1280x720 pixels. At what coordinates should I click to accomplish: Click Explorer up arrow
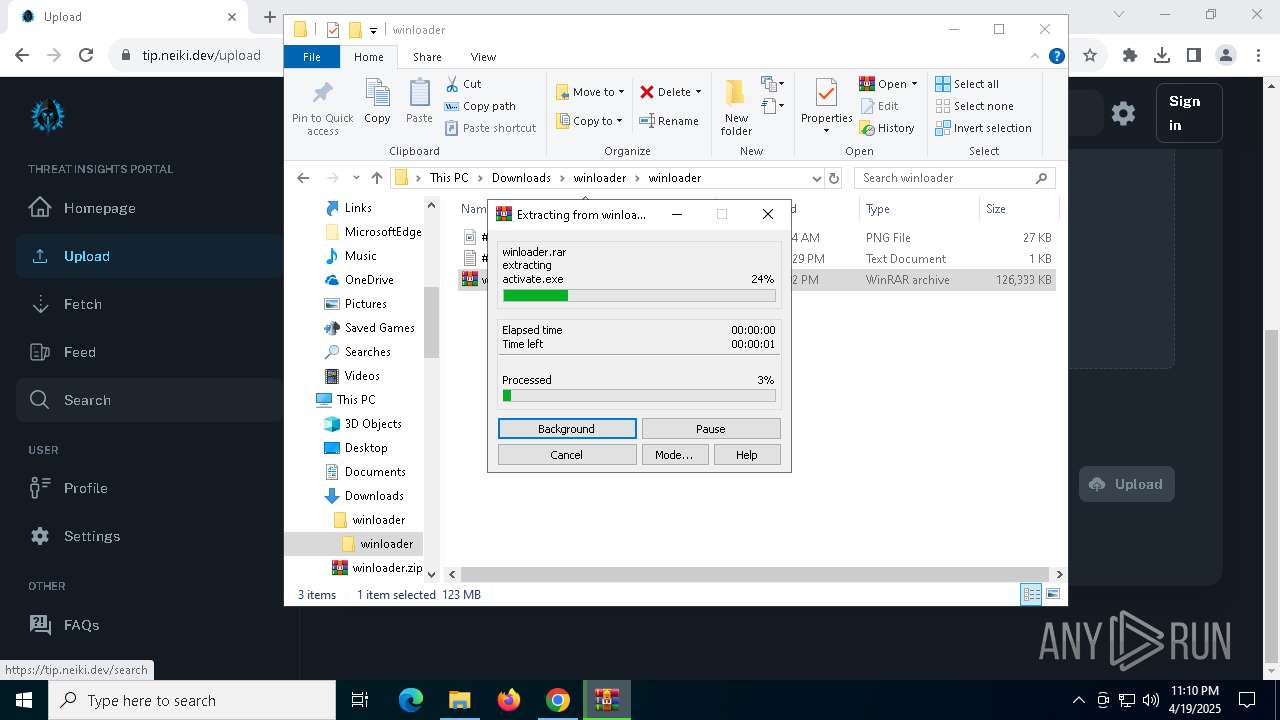coord(376,178)
